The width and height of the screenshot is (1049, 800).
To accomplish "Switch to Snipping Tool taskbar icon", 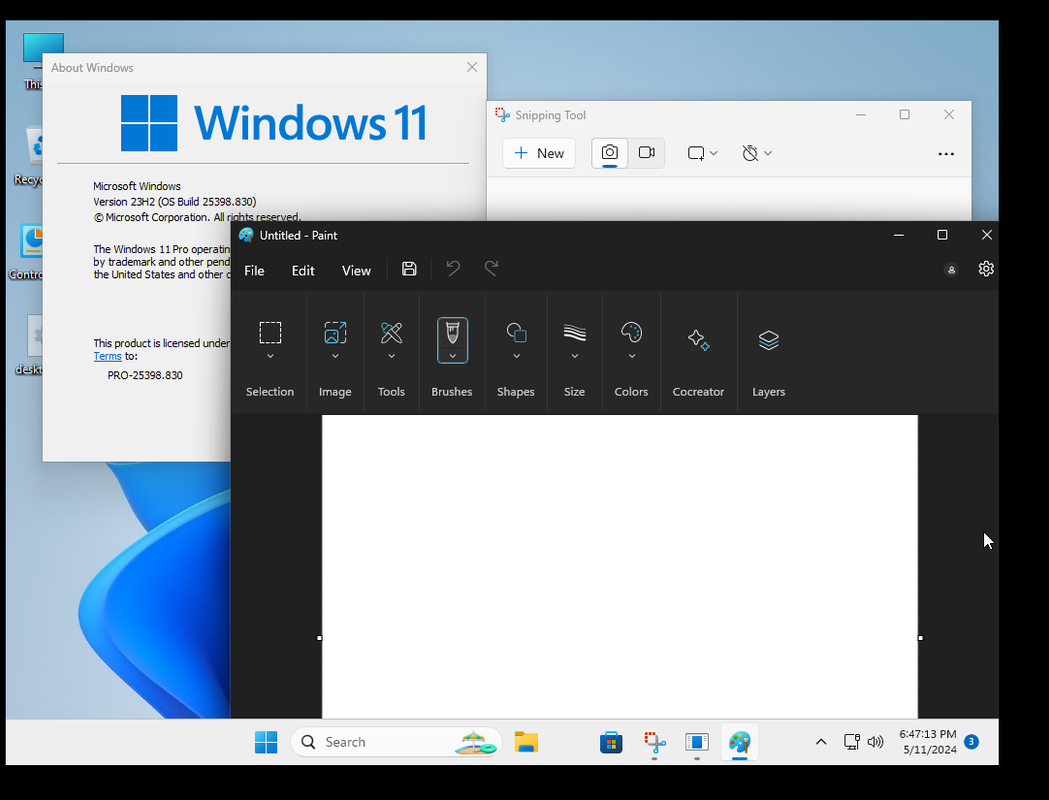I will point(654,742).
